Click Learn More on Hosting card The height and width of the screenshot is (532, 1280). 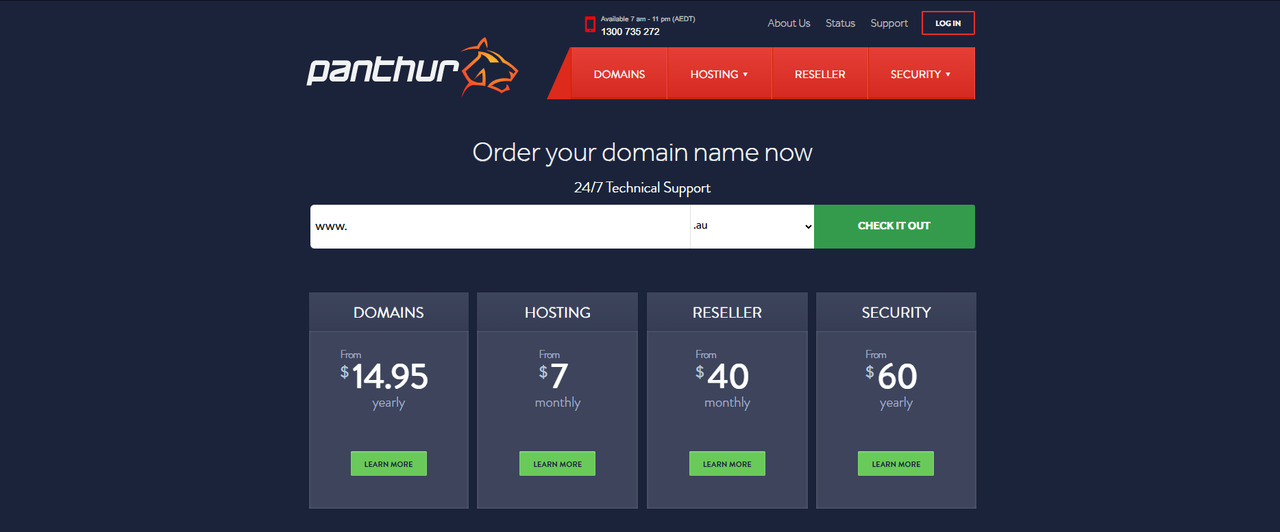[557, 464]
